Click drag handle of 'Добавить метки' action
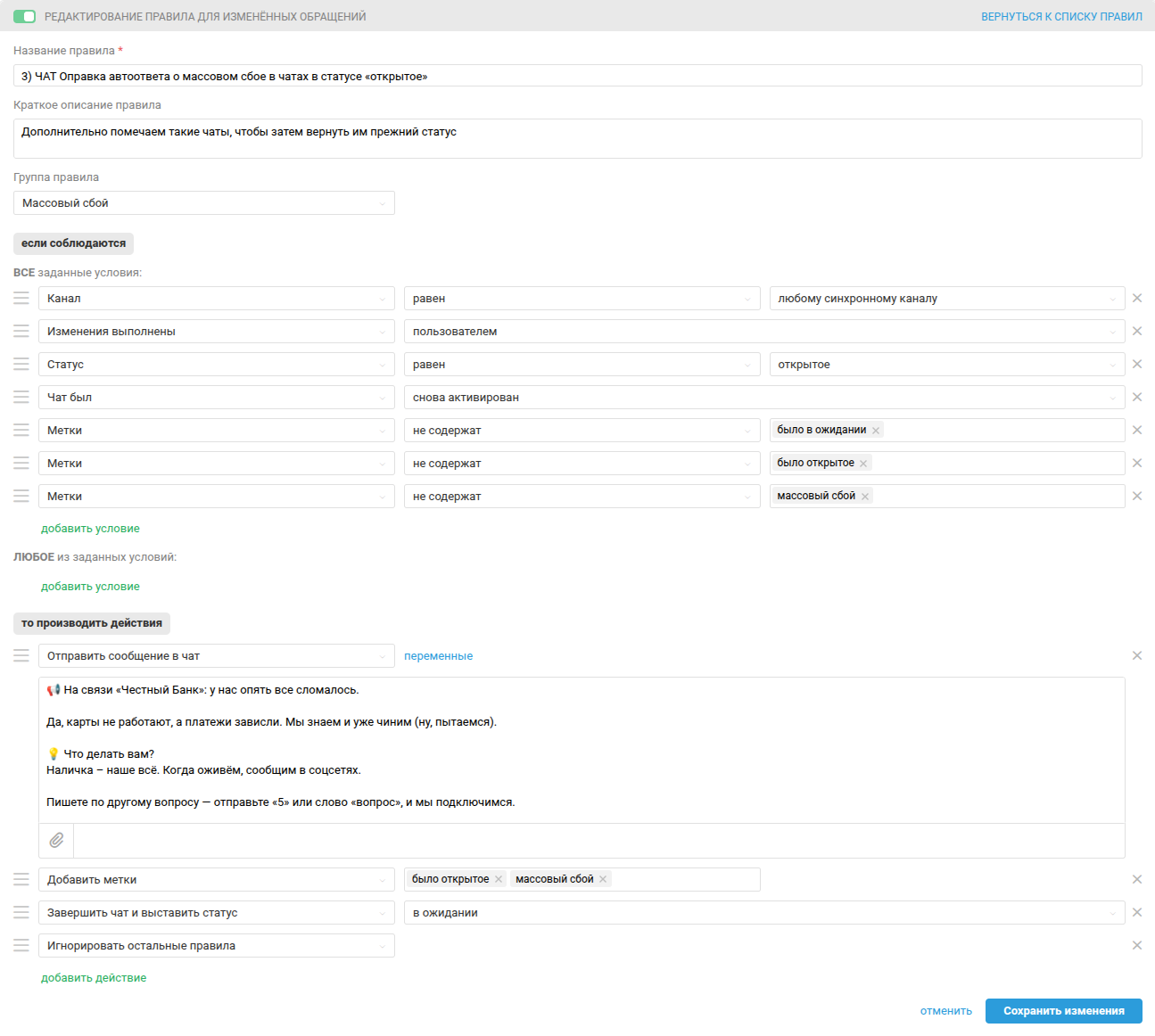1155x1036 pixels. pos(21,880)
